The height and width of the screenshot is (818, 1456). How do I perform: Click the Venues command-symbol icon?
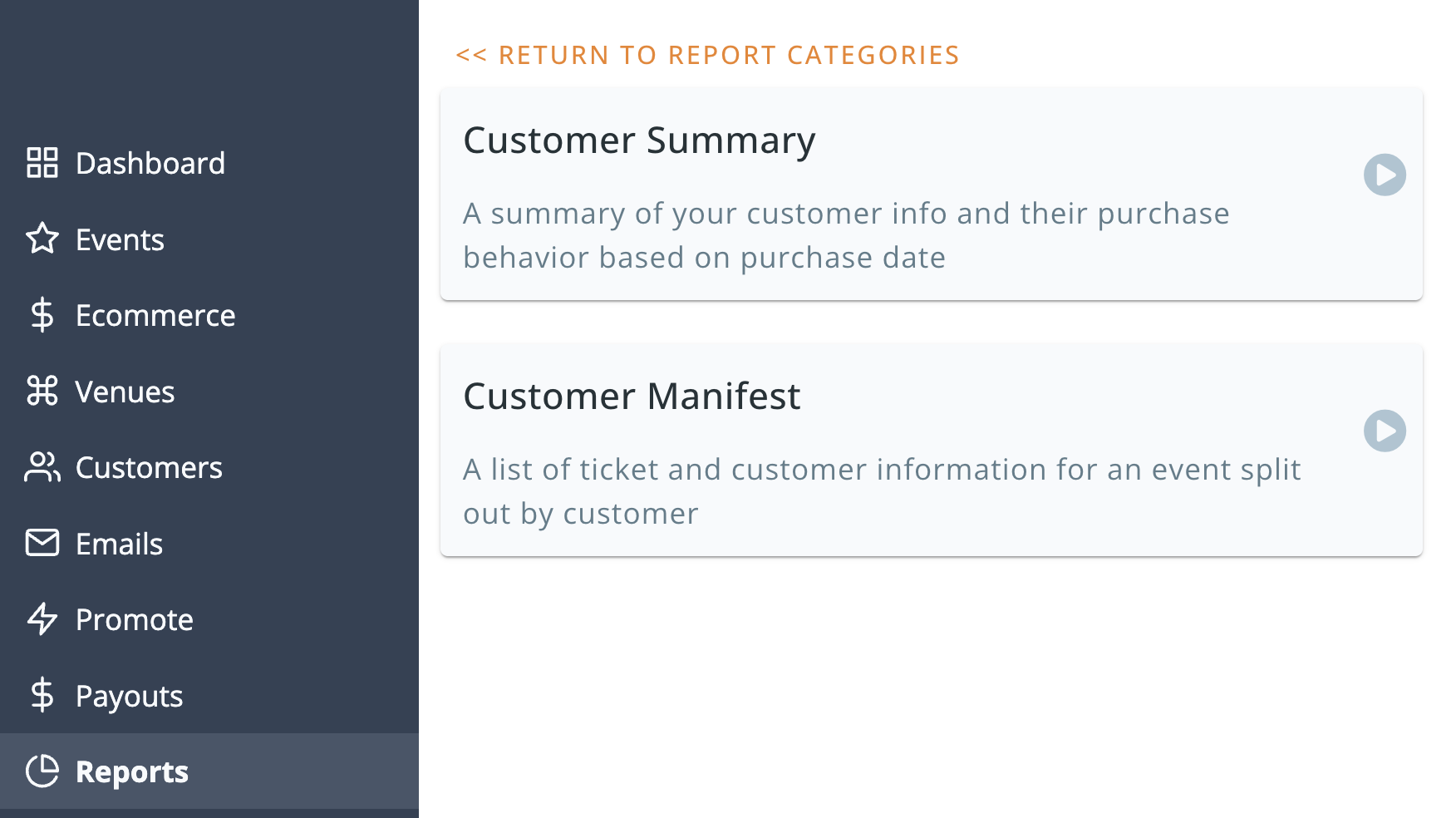click(42, 391)
